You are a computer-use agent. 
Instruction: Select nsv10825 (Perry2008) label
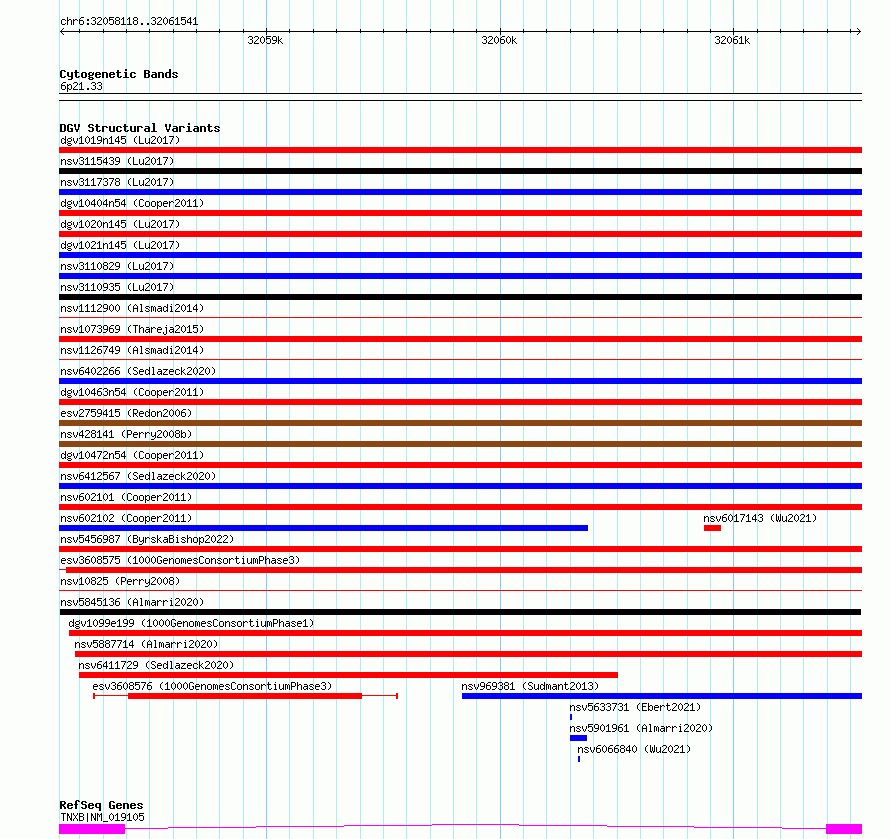pos(120,581)
